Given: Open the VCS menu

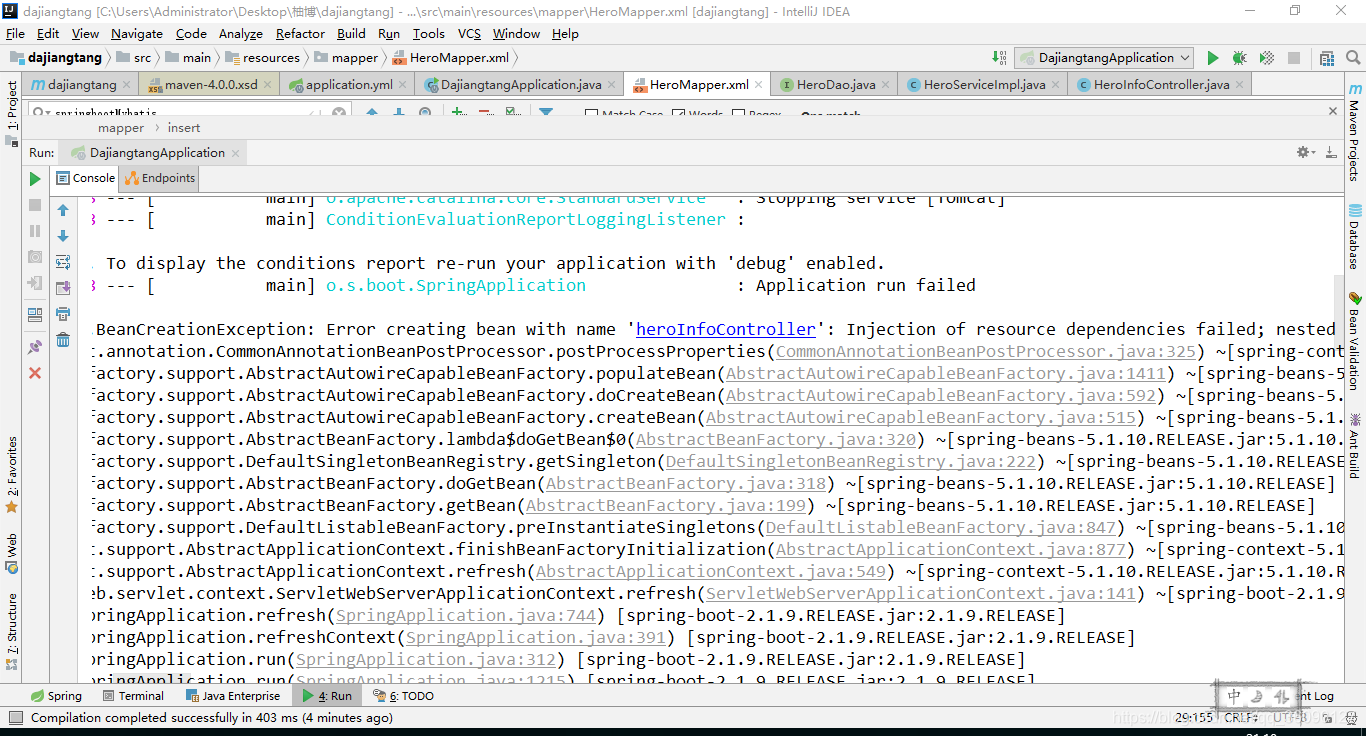Looking at the screenshot, I should click(469, 33).
